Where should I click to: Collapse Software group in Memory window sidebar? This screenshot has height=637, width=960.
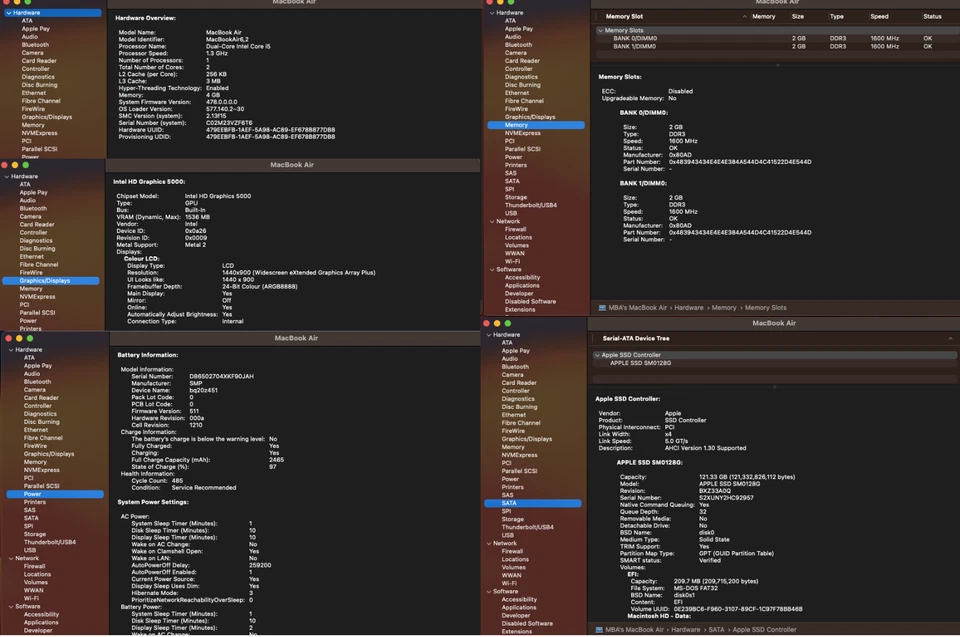pyautogui.click(x=492, y=270)
